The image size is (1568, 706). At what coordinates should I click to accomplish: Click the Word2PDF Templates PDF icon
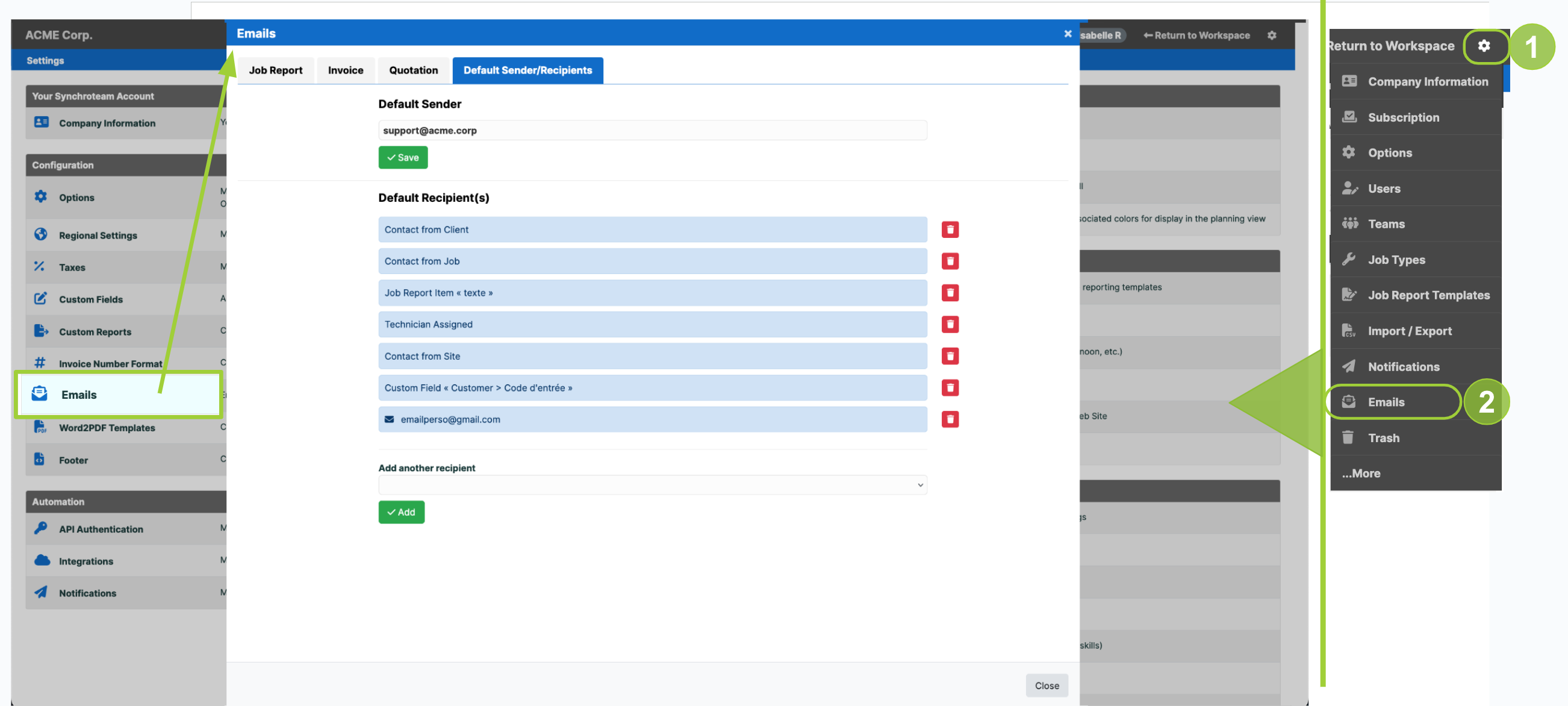tap(40, 427)
